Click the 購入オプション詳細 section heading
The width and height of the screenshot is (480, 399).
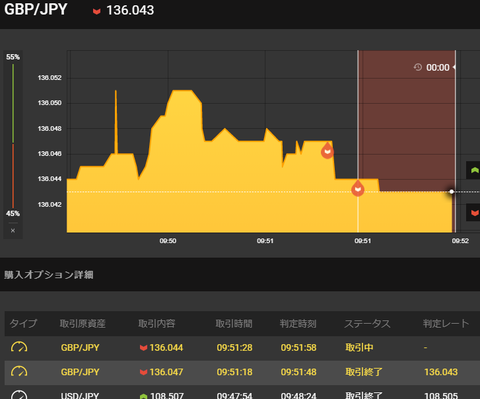pyautogui.click(x=49, y=275)
